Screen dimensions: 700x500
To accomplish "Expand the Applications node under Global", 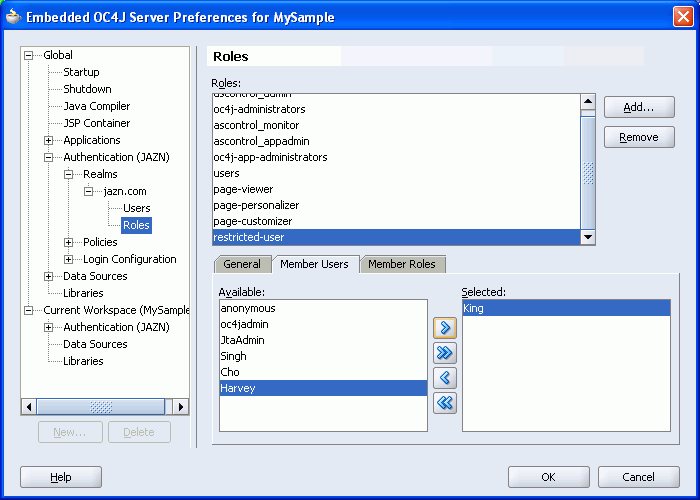I will coord(49,141).
